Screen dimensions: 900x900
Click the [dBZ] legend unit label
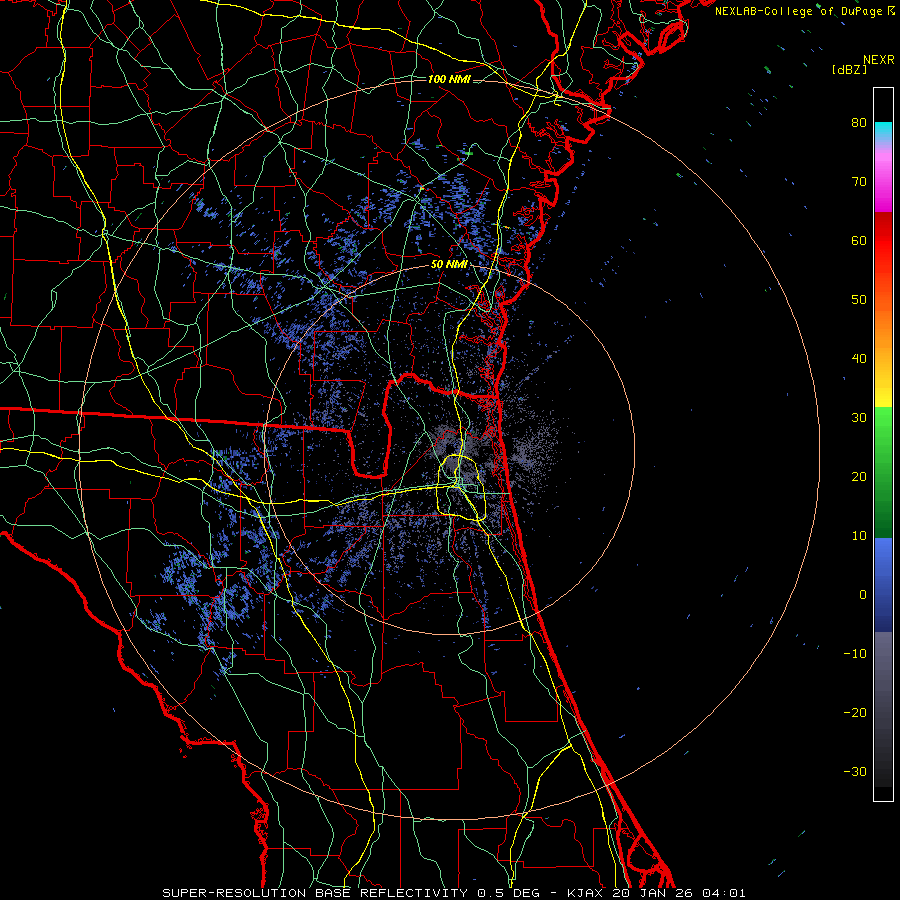click(849, 70)
